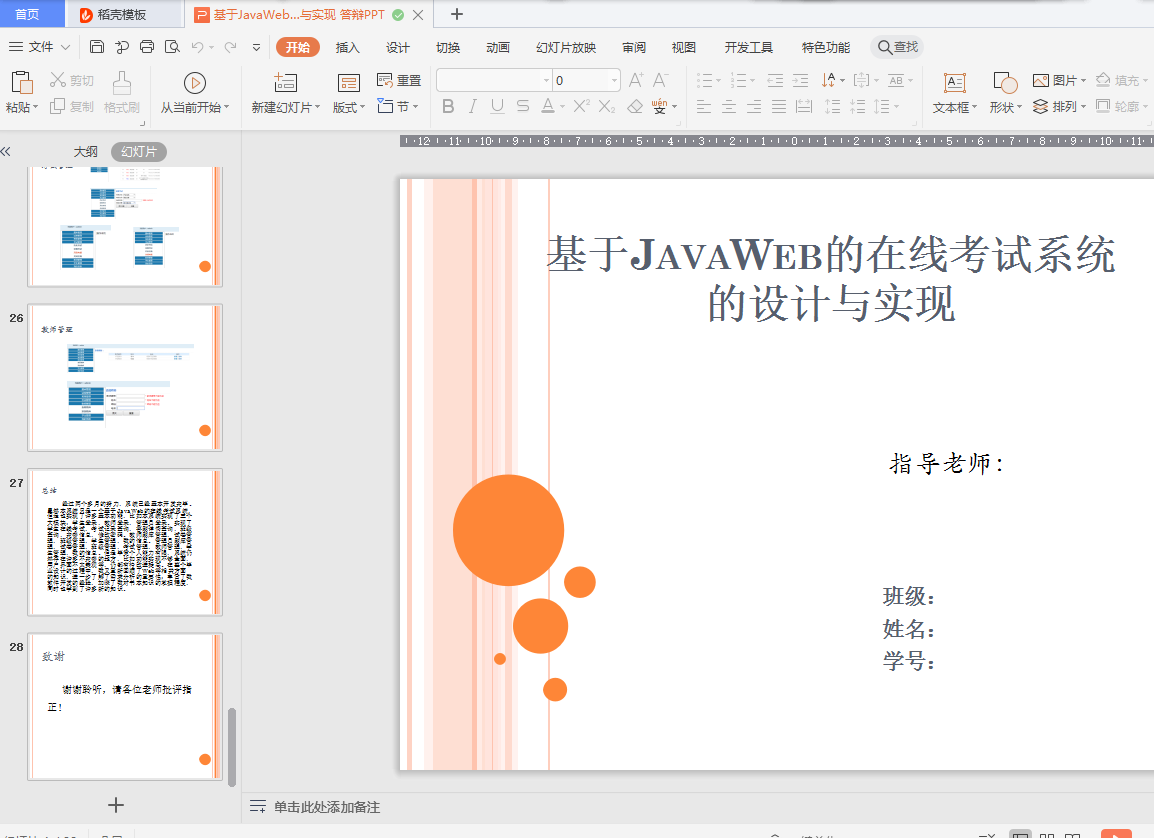This screenshot has height=838, width=1154.
Task: Decrease the indent level
Action: click(775, 80)
